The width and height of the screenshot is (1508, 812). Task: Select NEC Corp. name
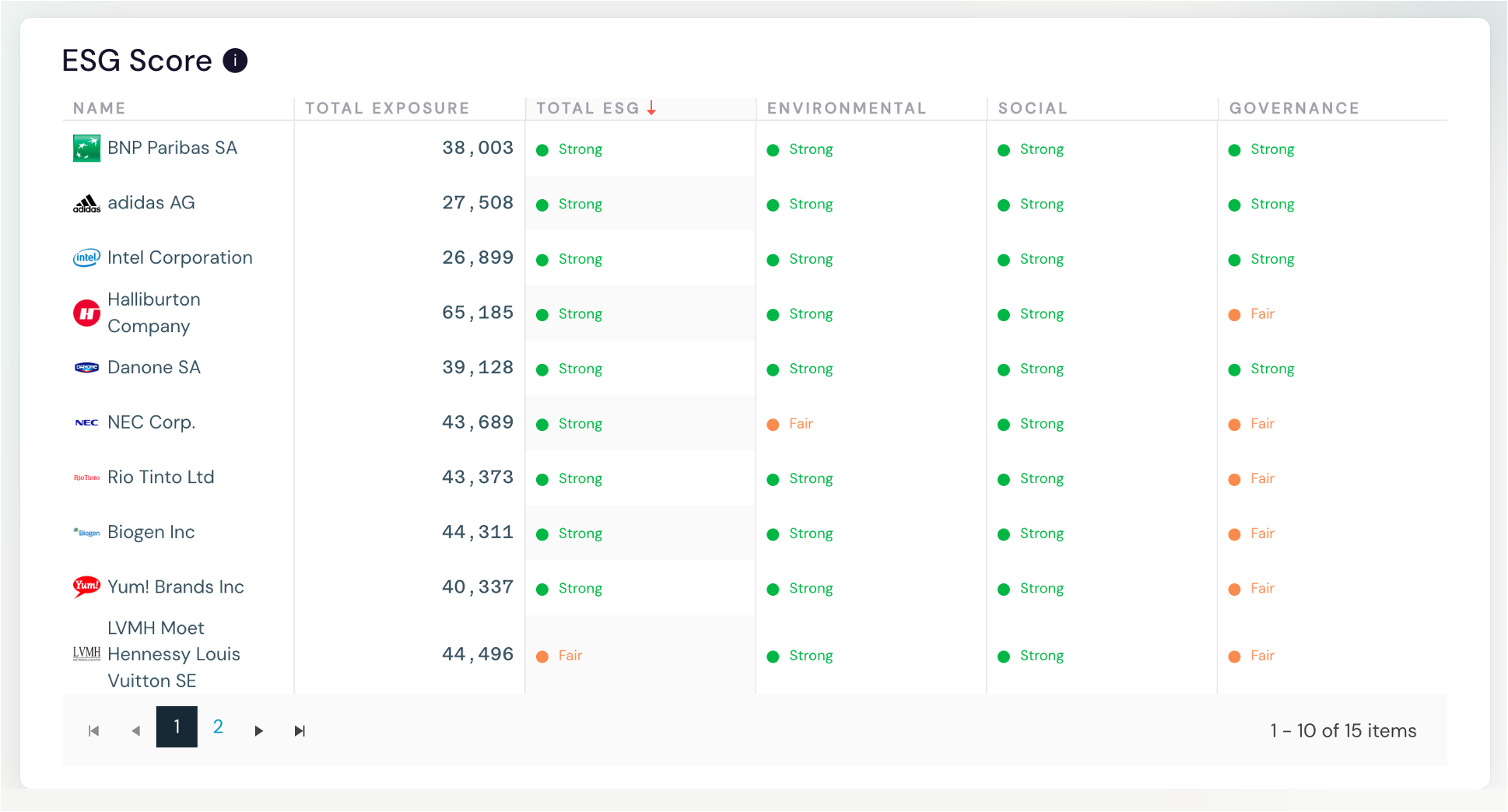tap(151, 422)
